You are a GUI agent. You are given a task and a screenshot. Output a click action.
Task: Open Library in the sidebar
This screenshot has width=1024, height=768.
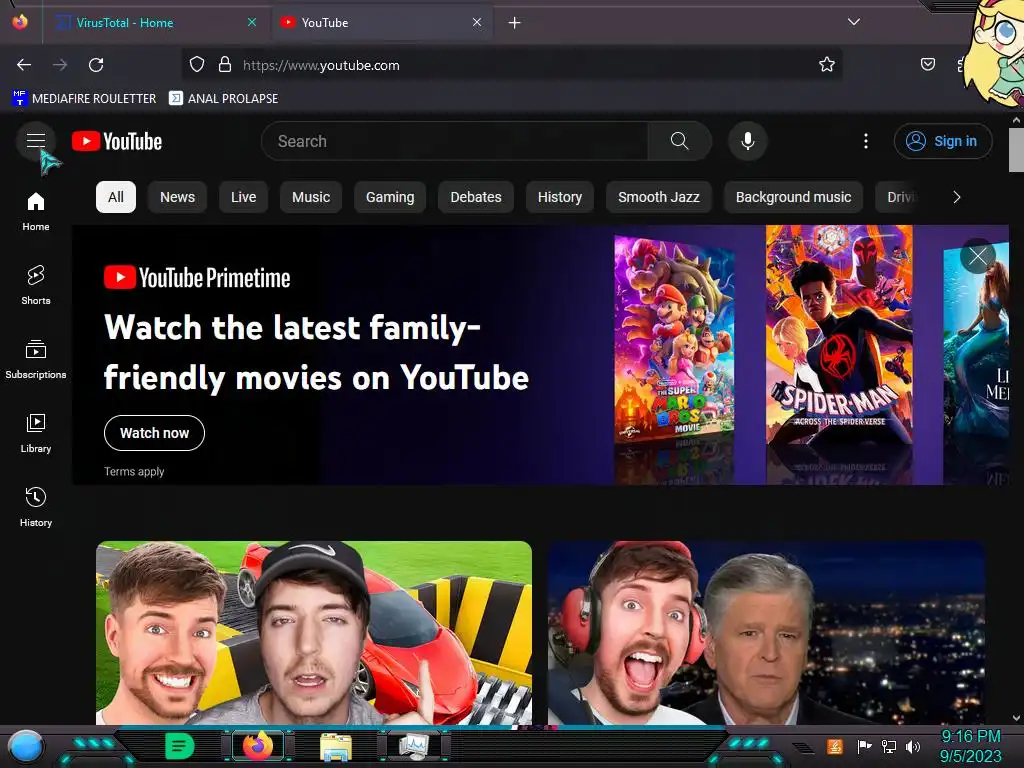pos(36,433)
